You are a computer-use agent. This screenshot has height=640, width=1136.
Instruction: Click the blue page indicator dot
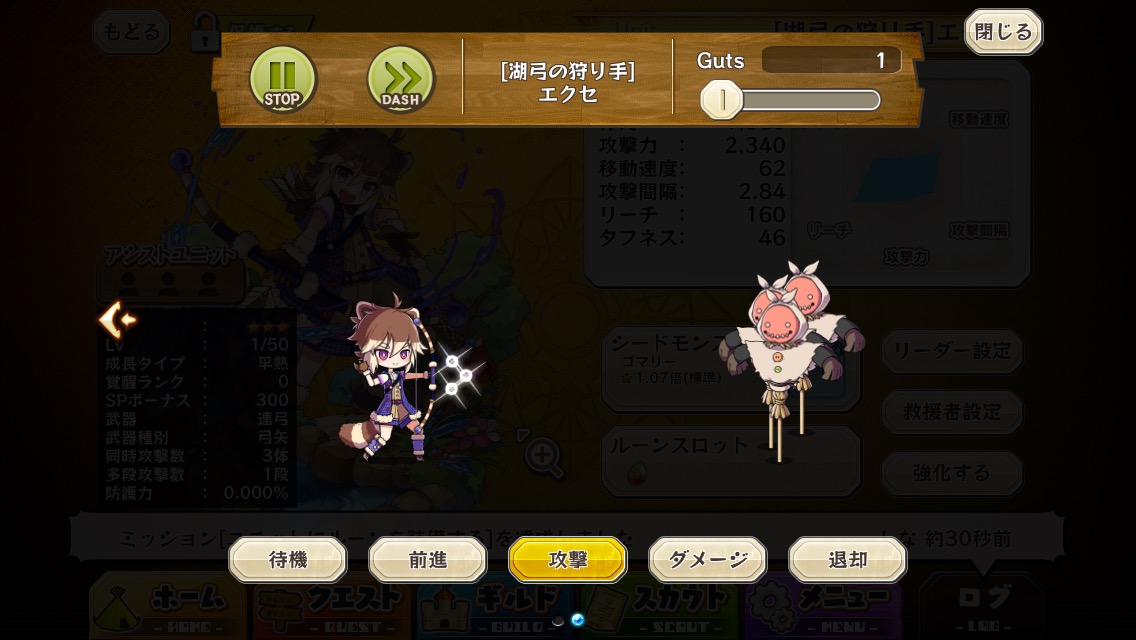577,620
